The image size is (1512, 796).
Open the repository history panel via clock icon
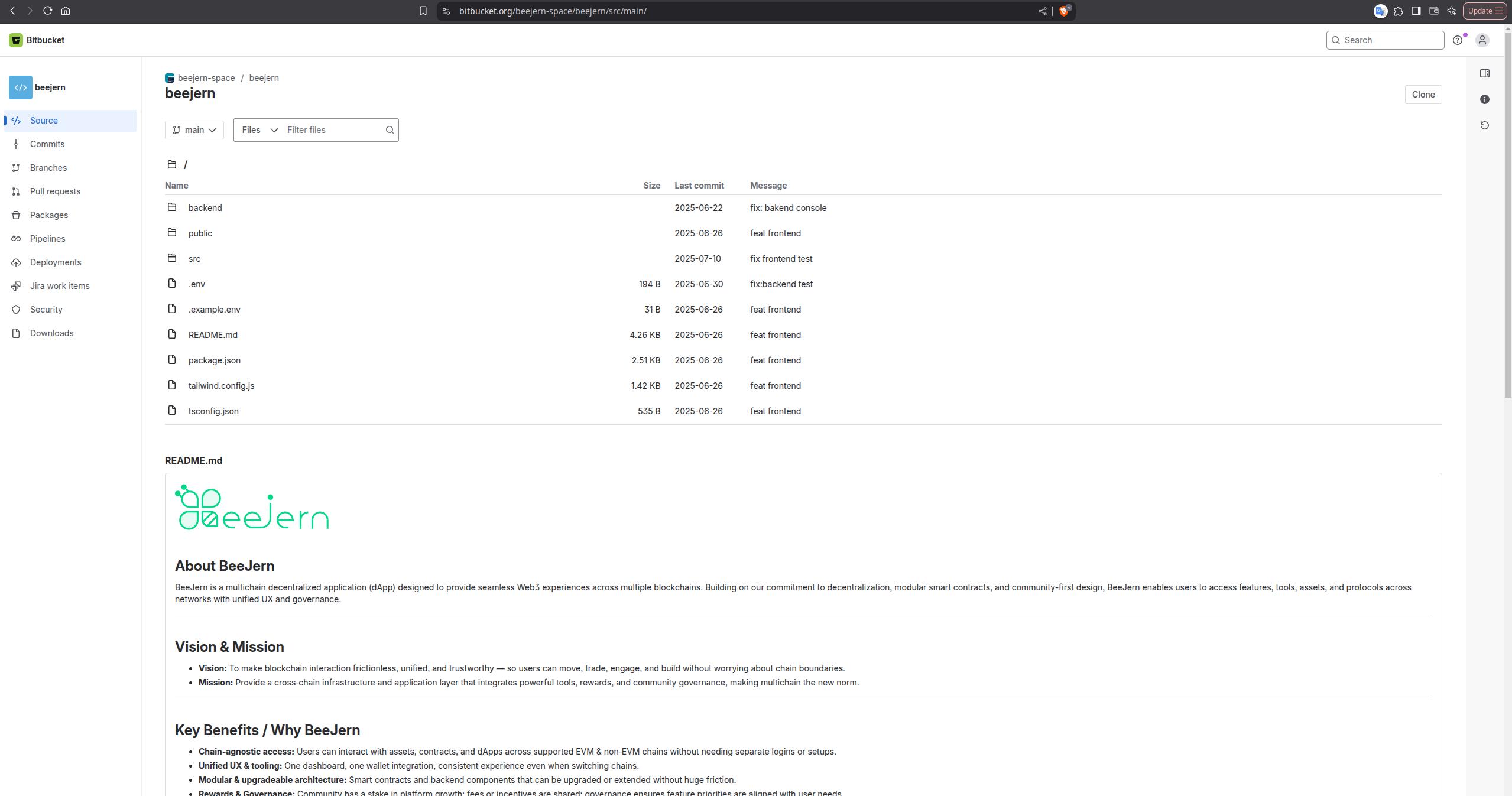[x=1485, y=125]
